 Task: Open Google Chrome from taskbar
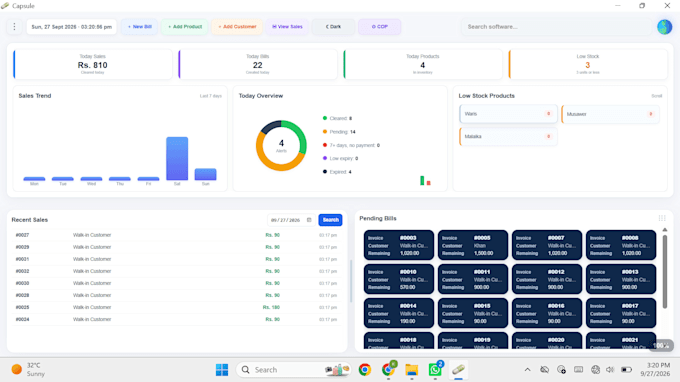pos(365,370)
